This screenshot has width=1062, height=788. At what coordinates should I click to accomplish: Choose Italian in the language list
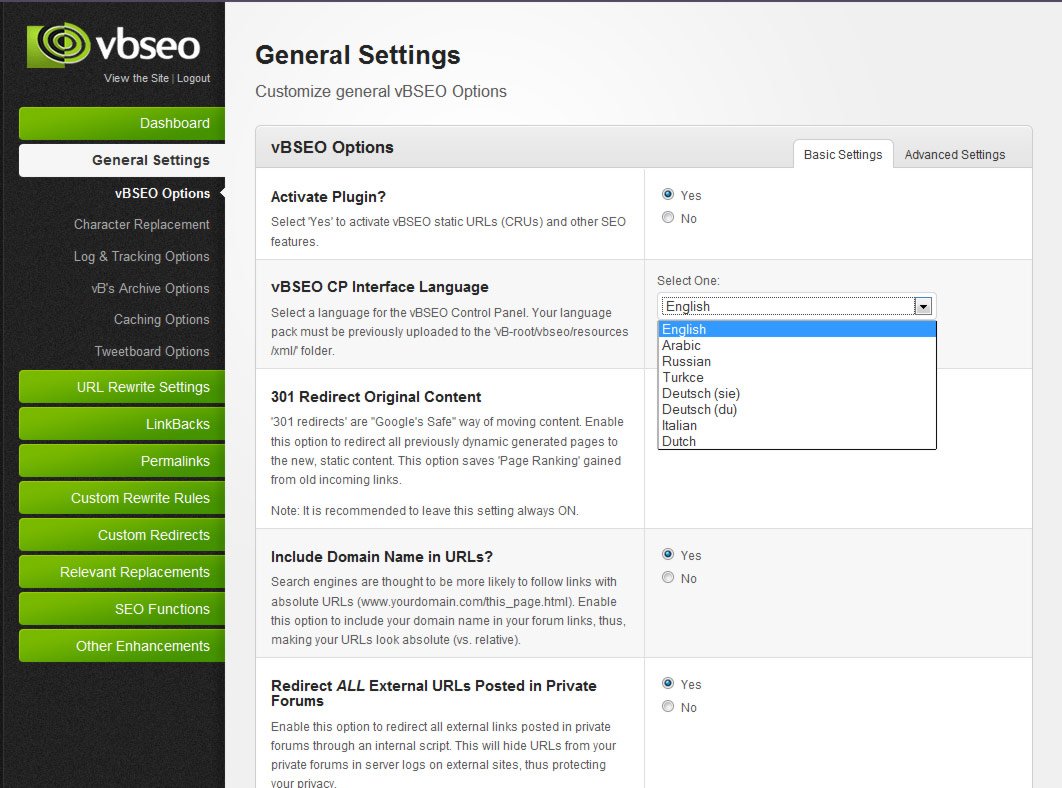tap(796, 426)
